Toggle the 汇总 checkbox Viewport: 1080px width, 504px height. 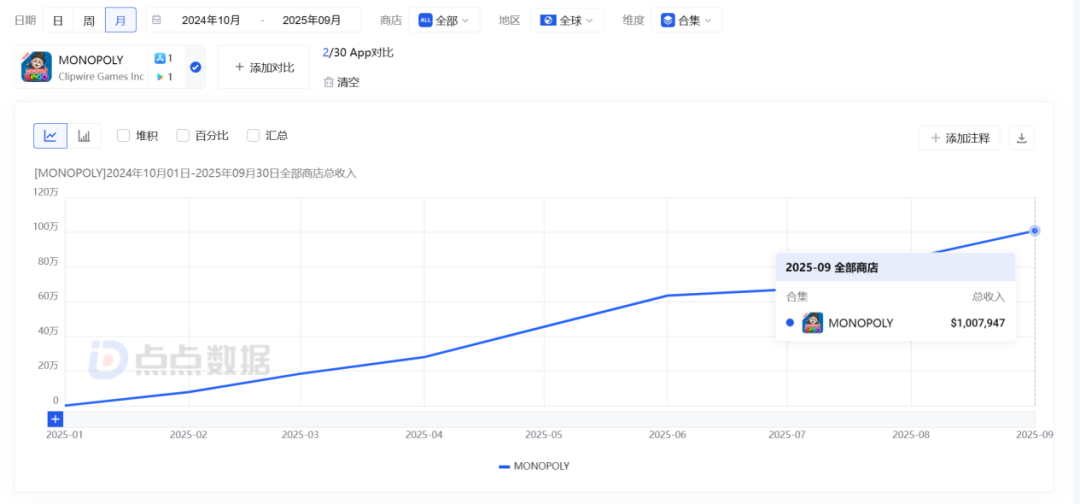[253, 136]
